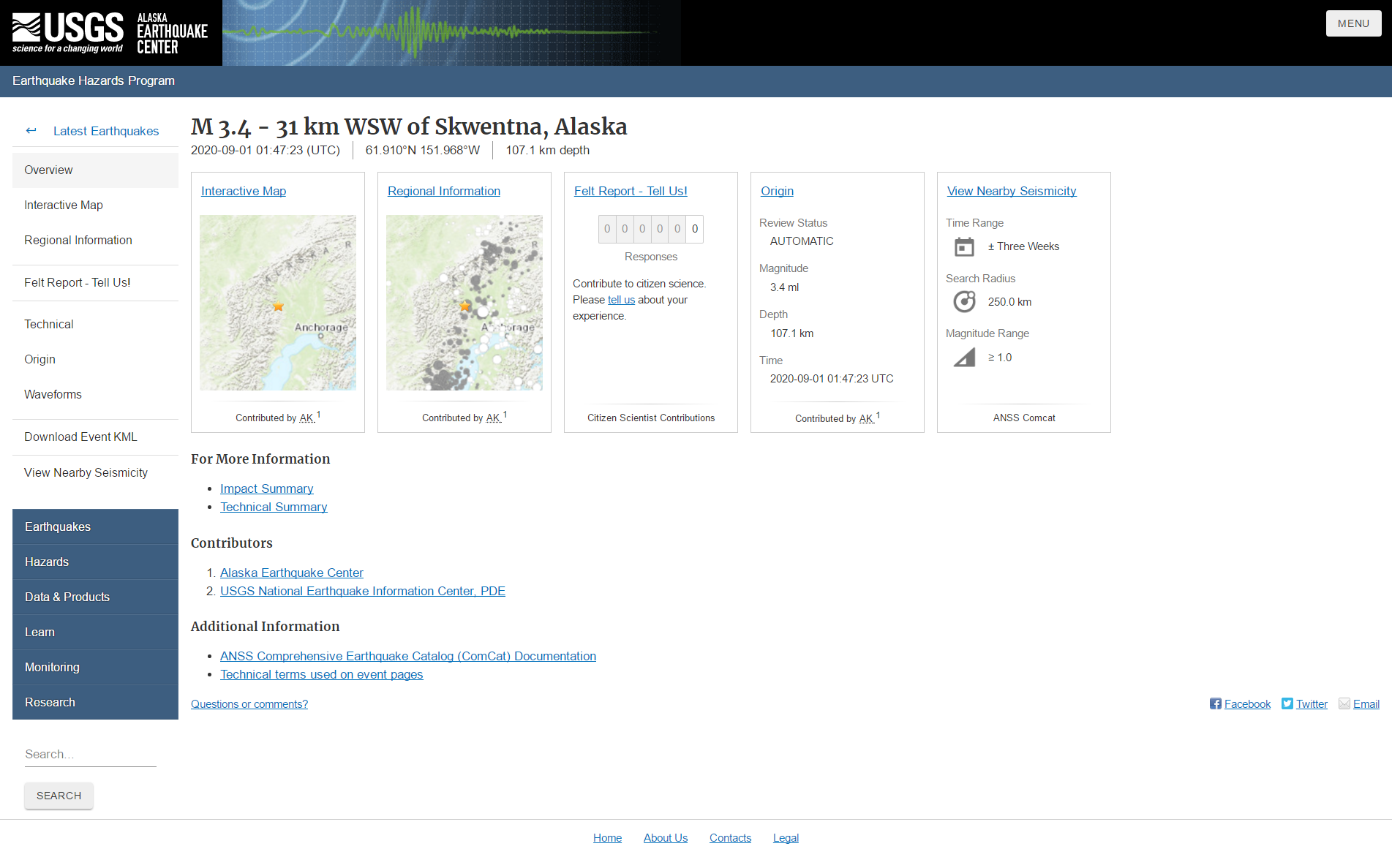The width and height of the screenshot is (1392, 868).
Task: Open the Impact Summary link
Action: click(266, 488)
